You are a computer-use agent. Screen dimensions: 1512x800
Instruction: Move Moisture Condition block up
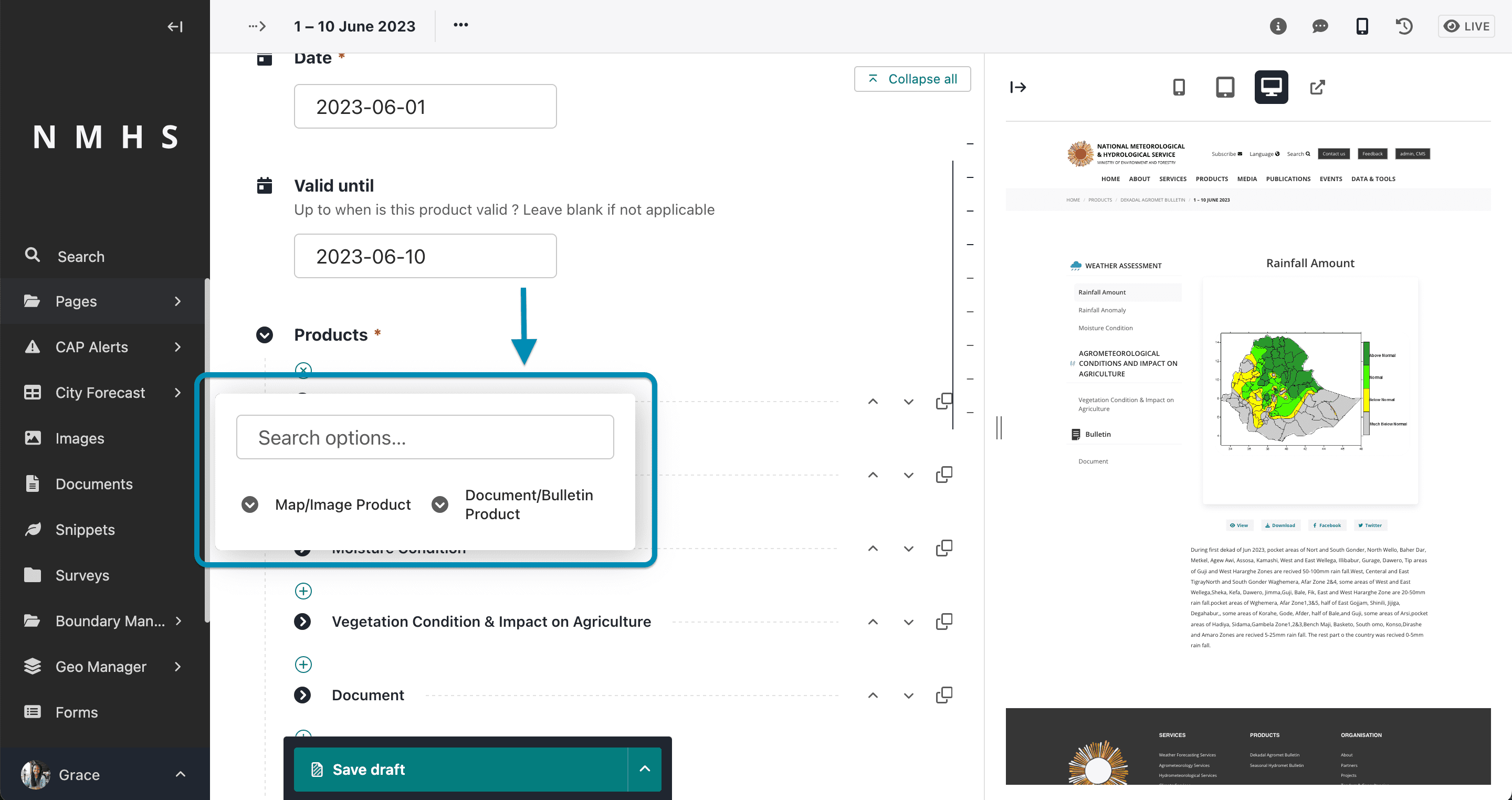[x=873, y=548]
